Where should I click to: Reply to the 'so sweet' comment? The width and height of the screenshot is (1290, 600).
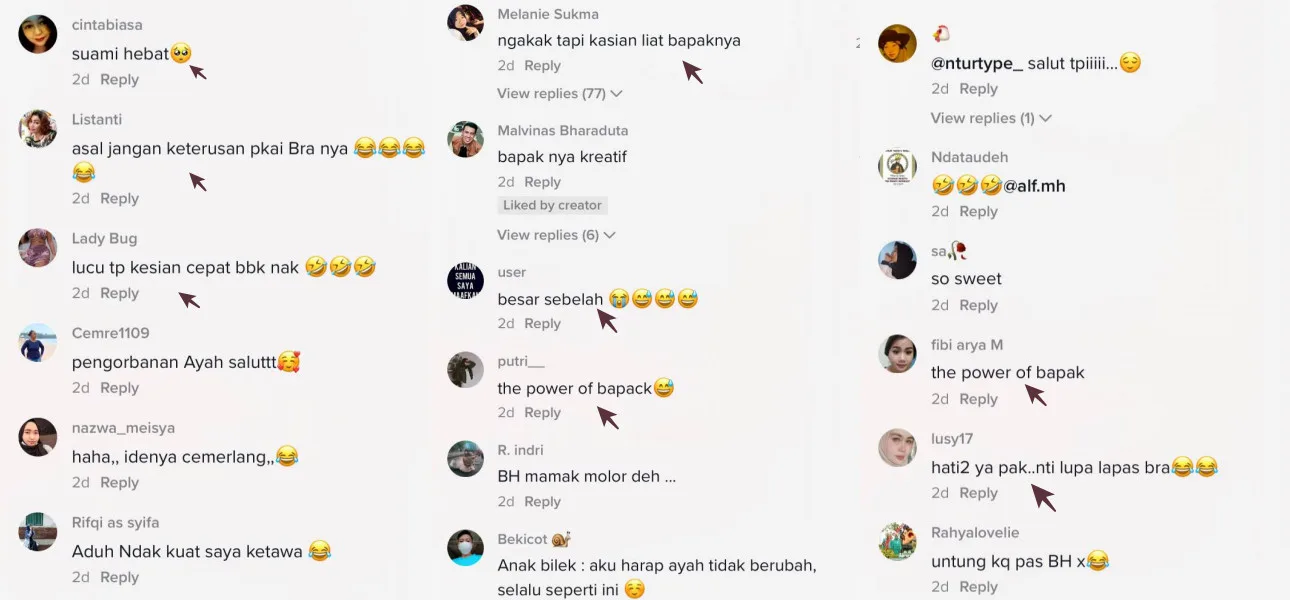click(x=978, y=306)
